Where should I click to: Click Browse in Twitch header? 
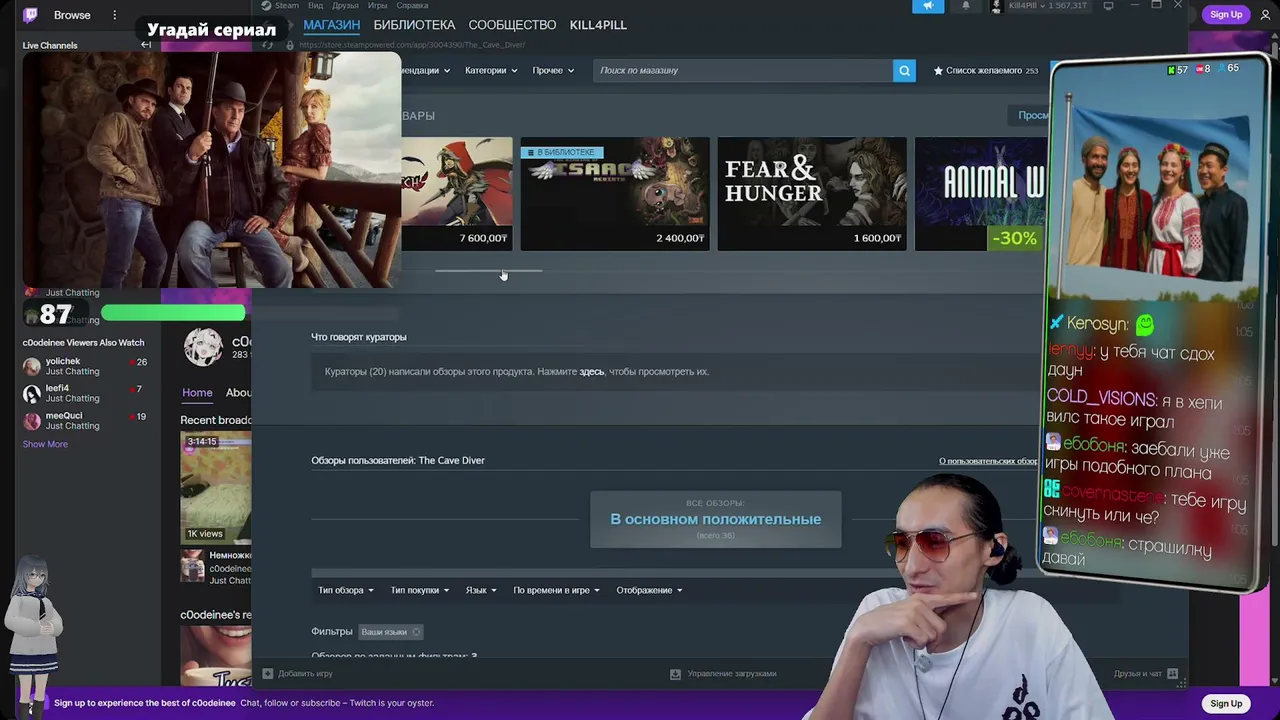(x=72, y=15)
